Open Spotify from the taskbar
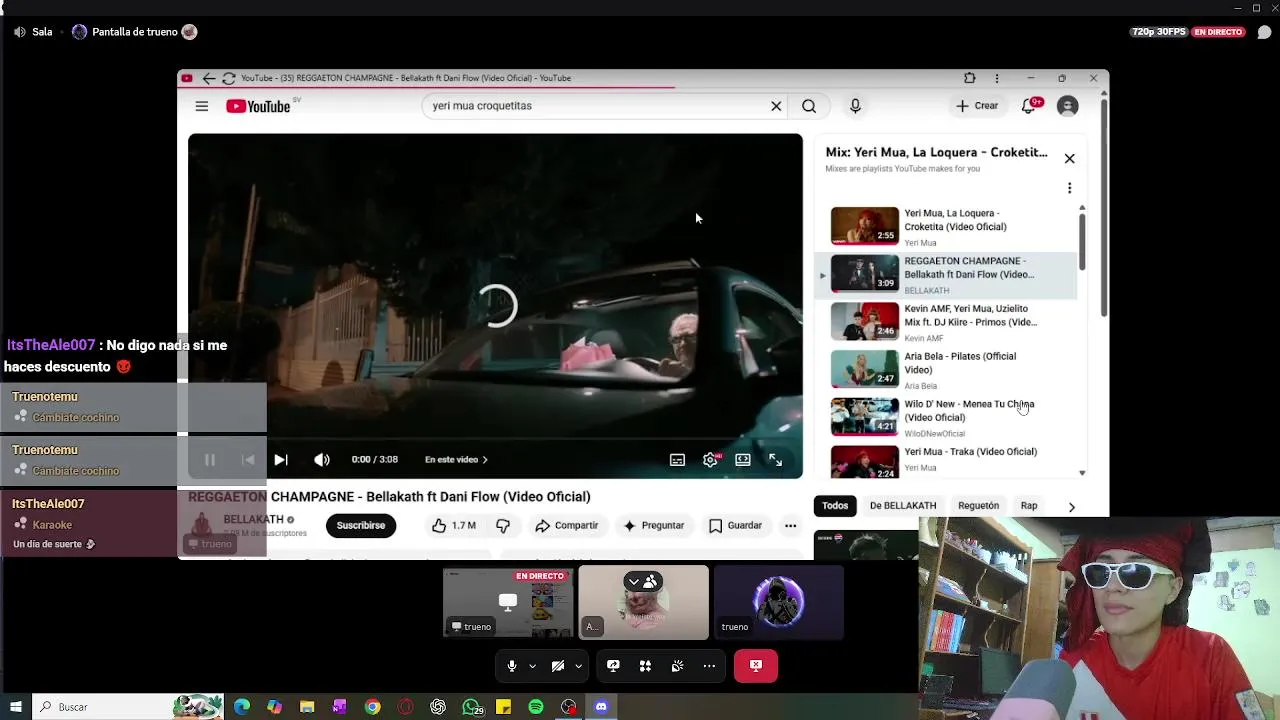This screenshot has height=720, width=1280. [x=536, y=707]
